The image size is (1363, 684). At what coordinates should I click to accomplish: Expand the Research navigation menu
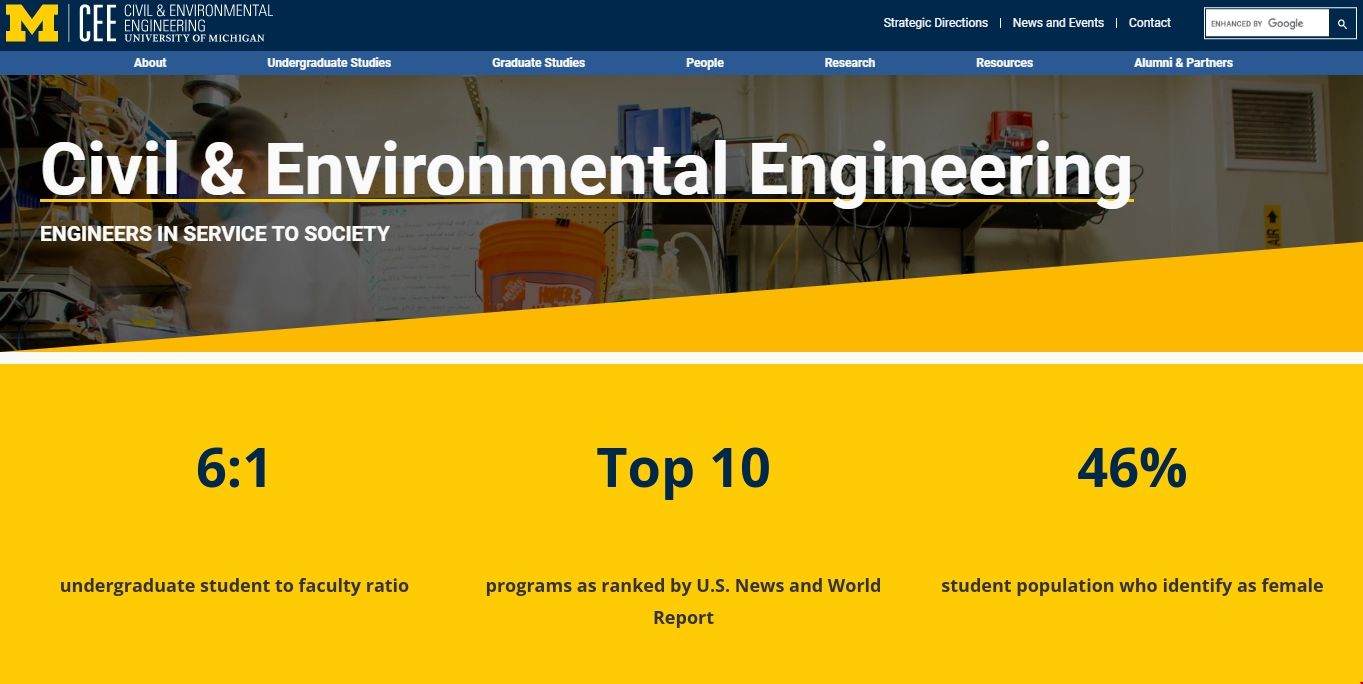pos(849,62)
